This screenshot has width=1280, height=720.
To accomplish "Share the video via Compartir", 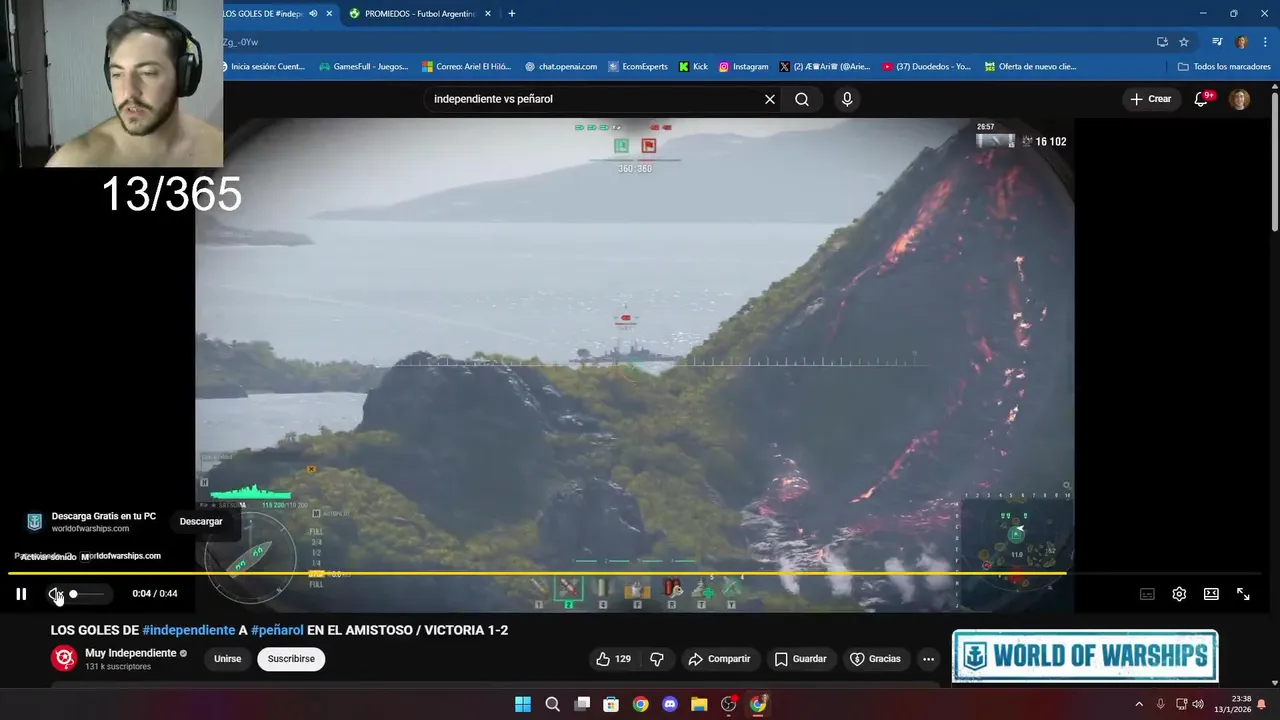I will point(718,659).
